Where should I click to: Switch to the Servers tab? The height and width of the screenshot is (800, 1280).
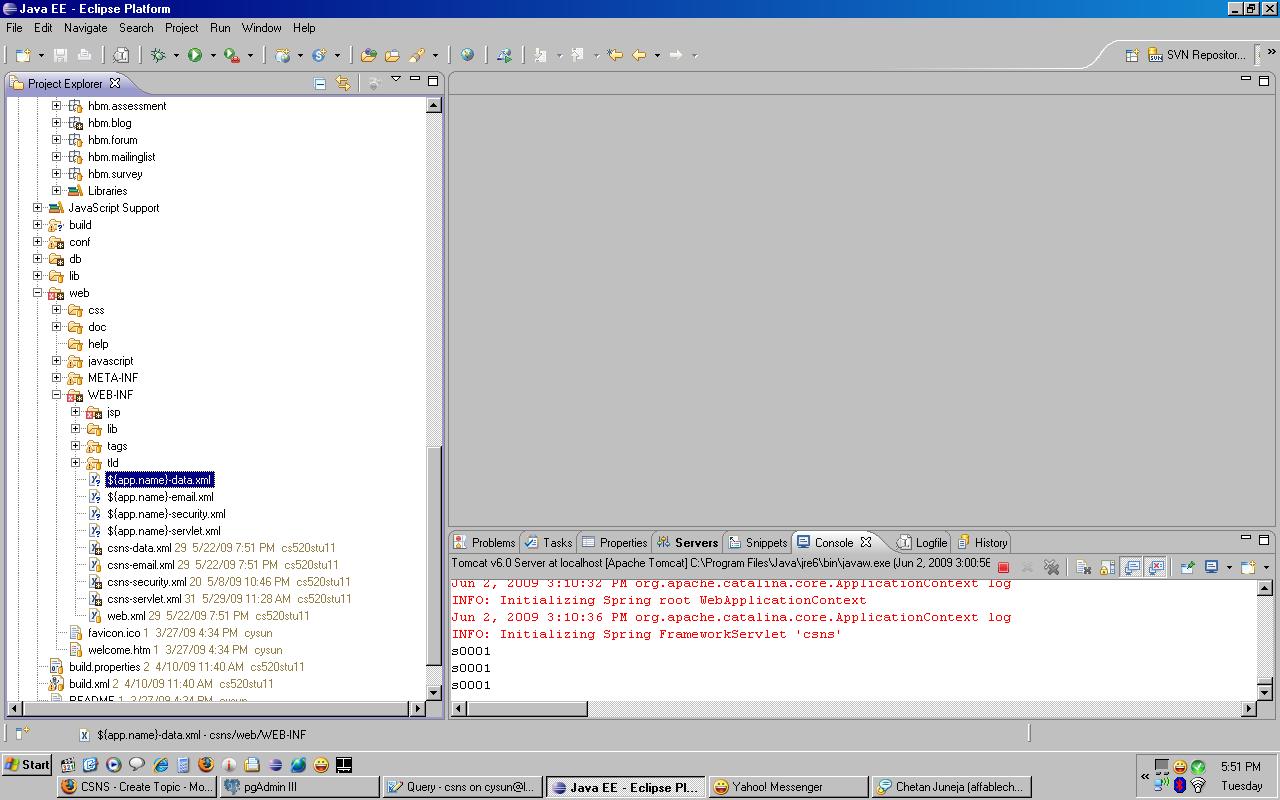[x=695, y=542]
